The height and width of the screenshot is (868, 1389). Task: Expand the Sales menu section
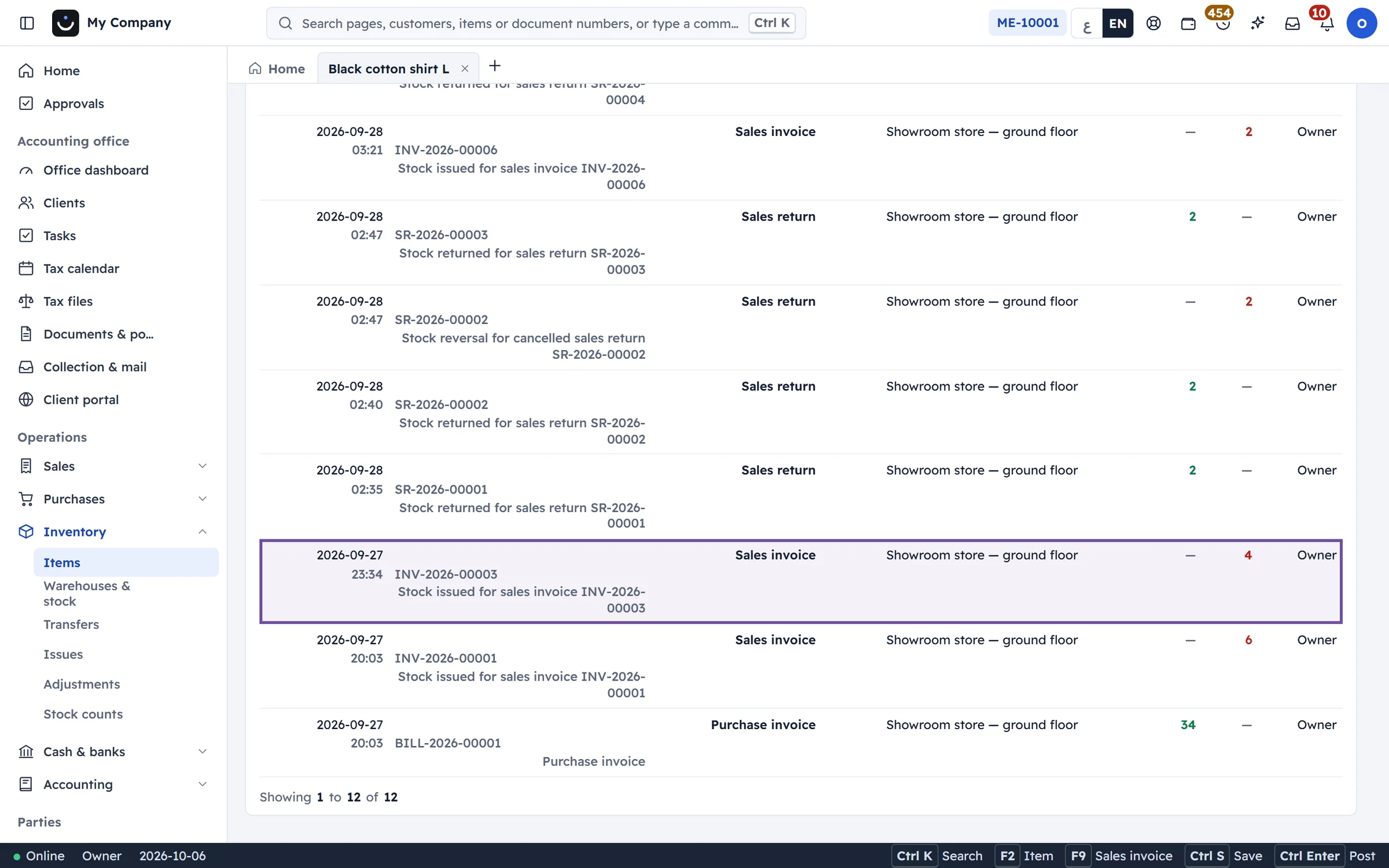tap(113, 466)
